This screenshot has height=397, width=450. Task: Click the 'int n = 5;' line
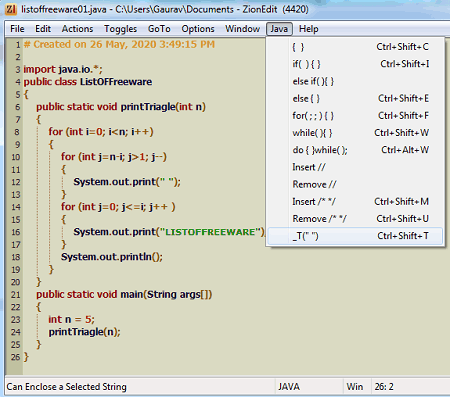click(71, 319)
